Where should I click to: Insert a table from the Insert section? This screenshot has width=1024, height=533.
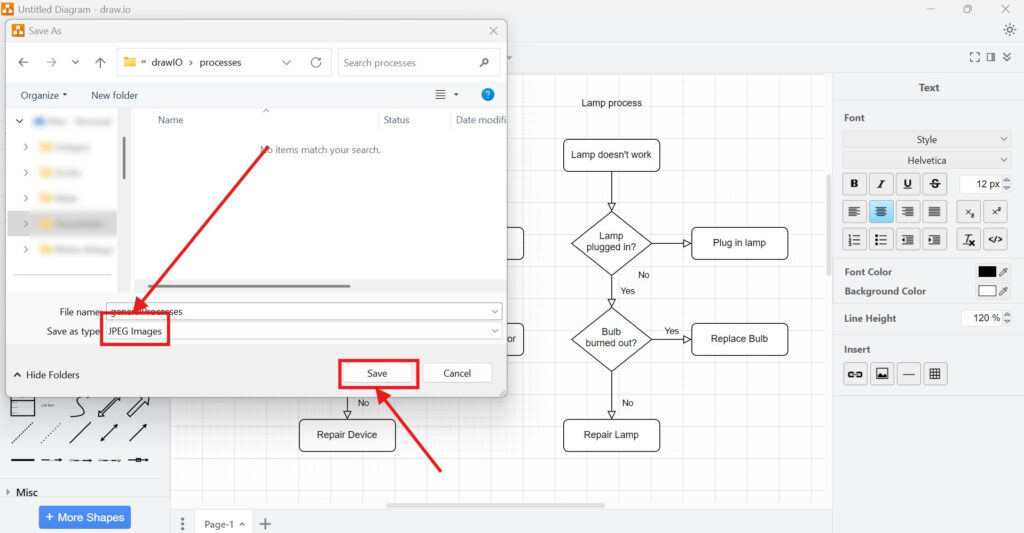pyautogui.click(x=935, y=374)
